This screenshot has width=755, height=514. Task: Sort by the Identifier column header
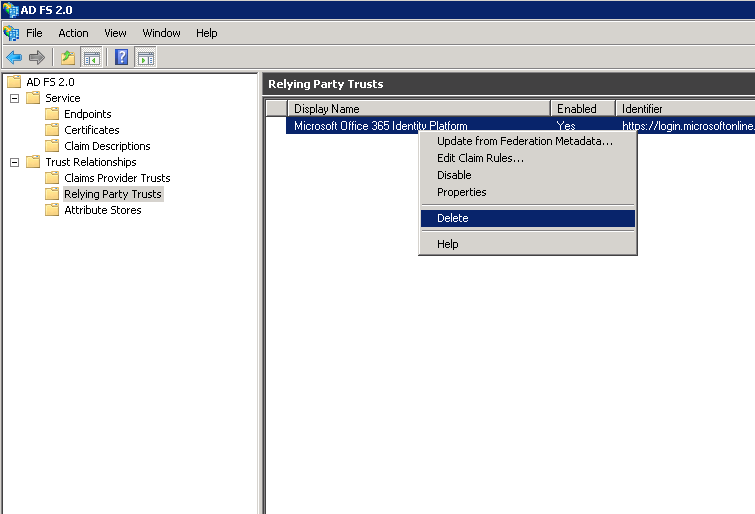tap(686, 109)
